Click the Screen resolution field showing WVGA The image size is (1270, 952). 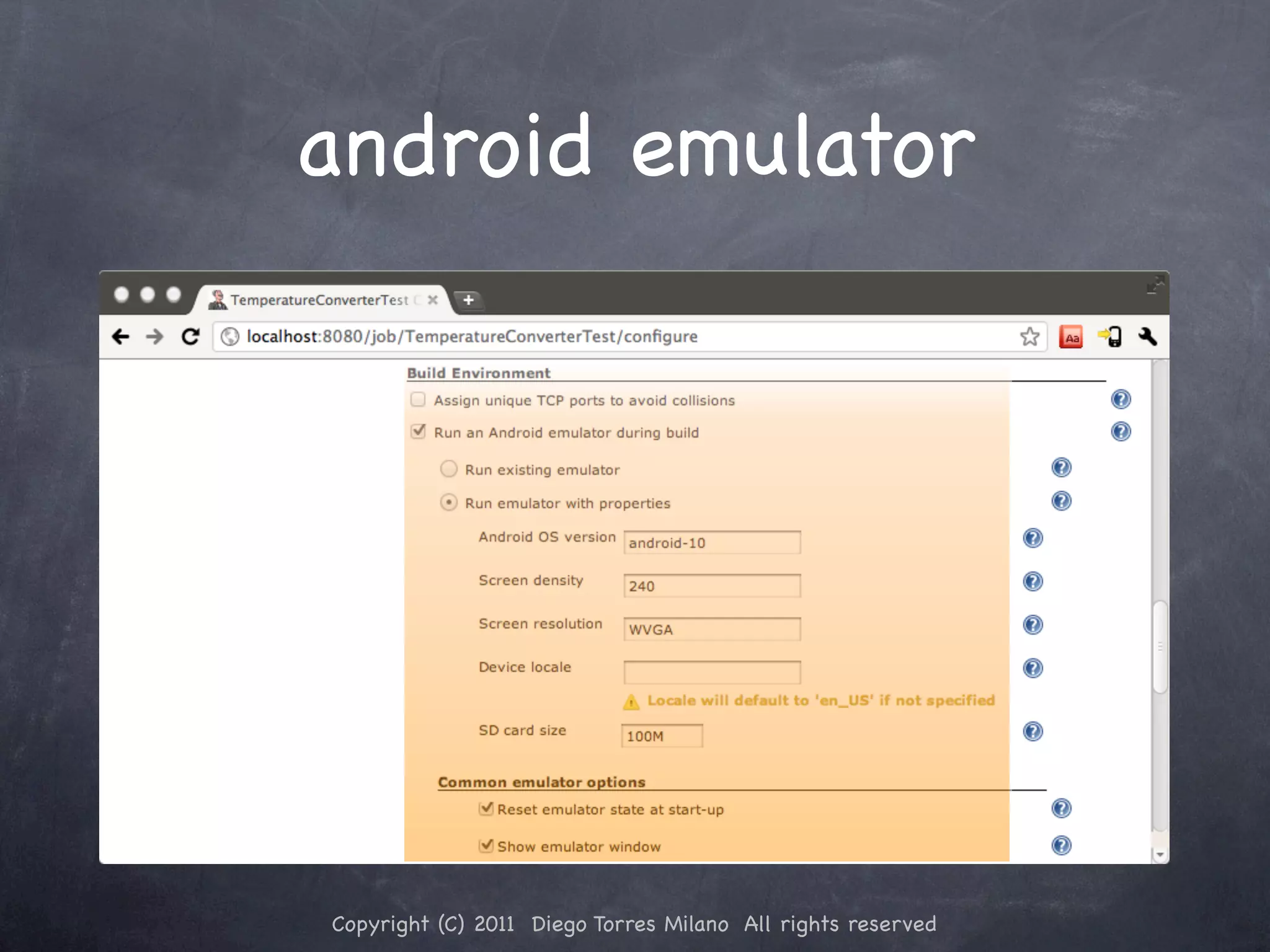click(712, 629)
